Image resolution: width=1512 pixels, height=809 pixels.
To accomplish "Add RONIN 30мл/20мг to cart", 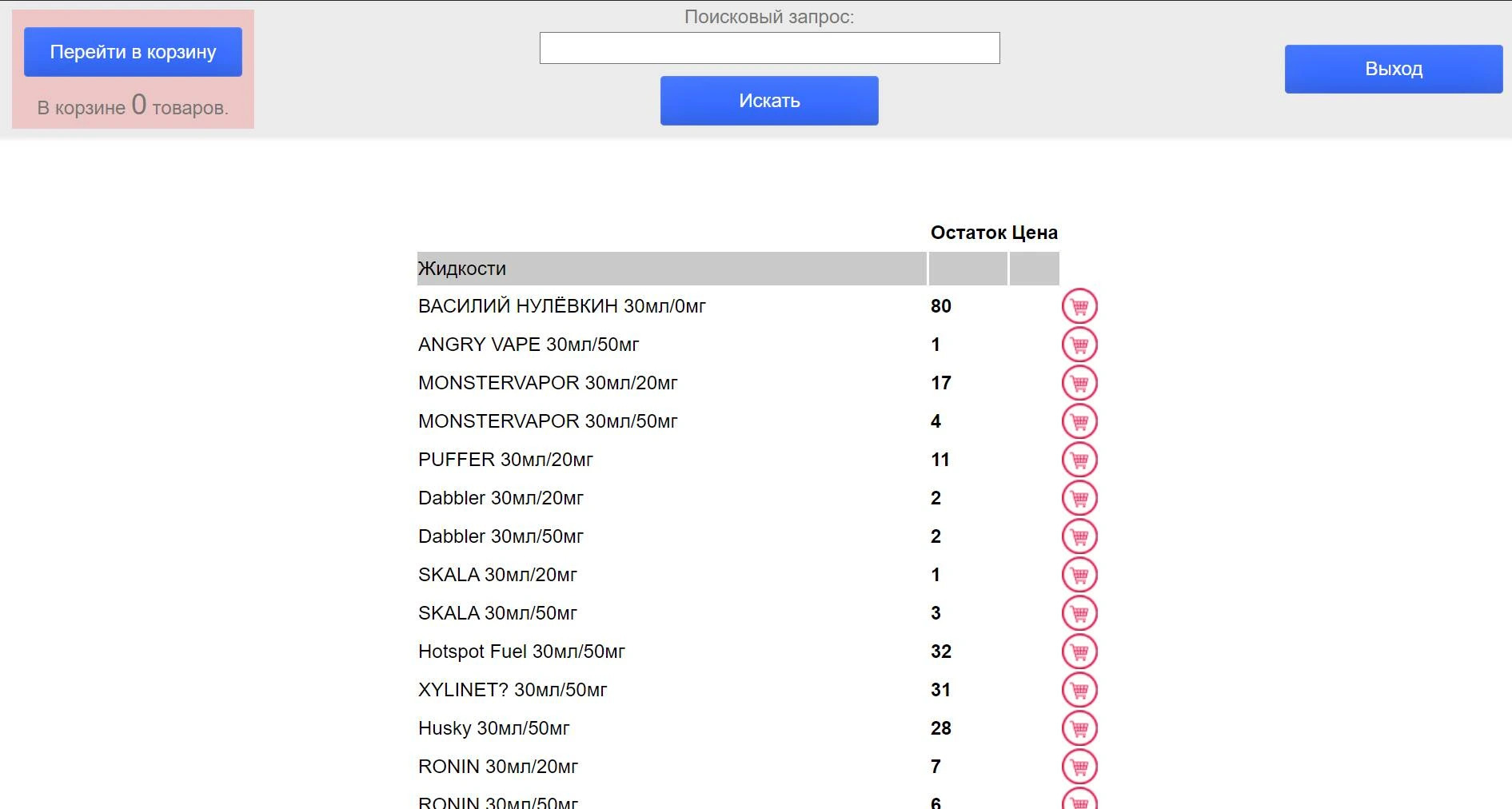I will (1079, 767).
